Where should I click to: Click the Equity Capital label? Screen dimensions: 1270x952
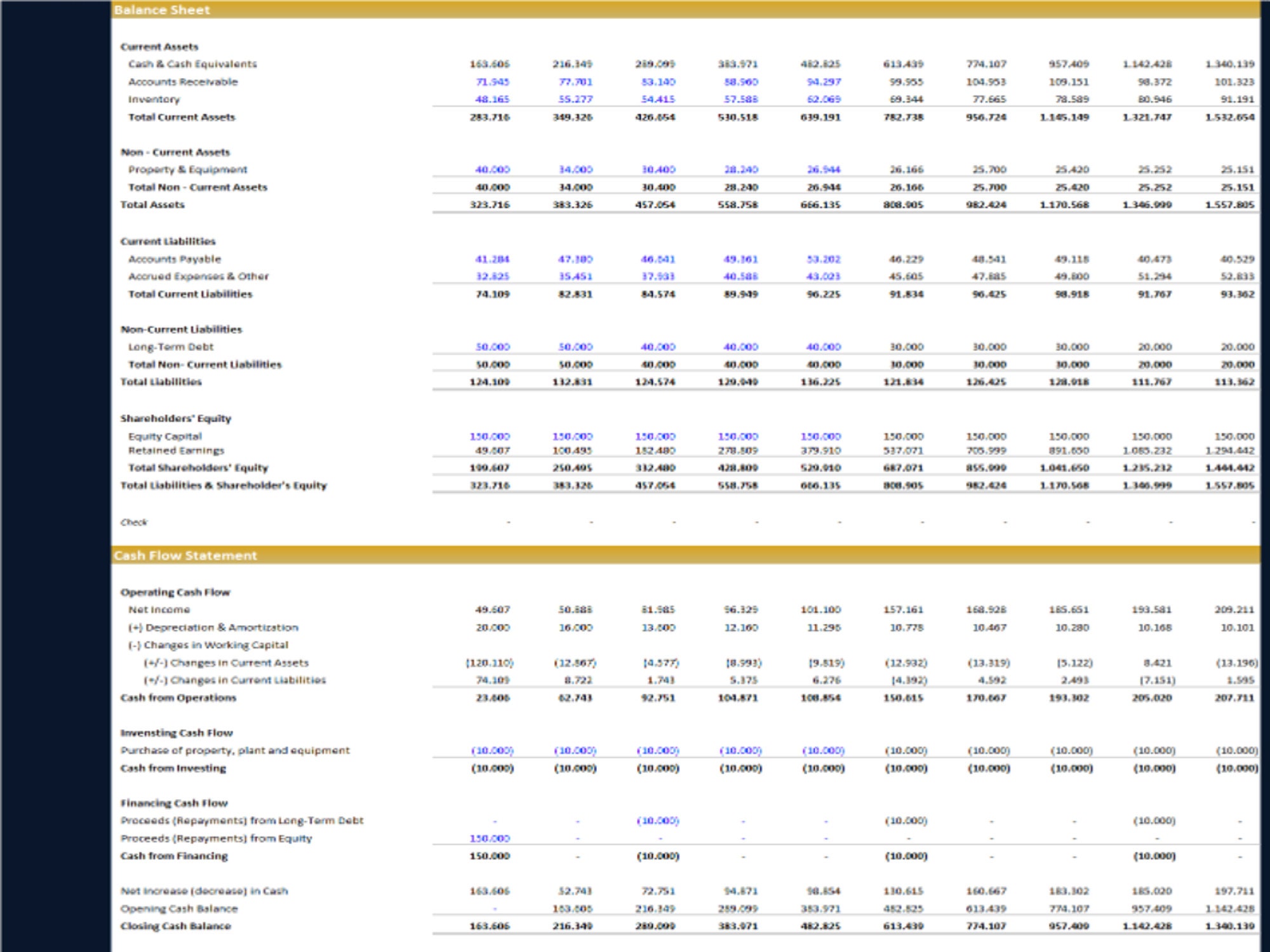pyautogui.click(x=165, y=436)
